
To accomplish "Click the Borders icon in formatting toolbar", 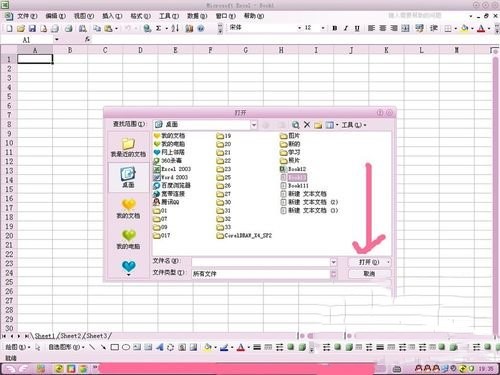I will pos(448,29).
